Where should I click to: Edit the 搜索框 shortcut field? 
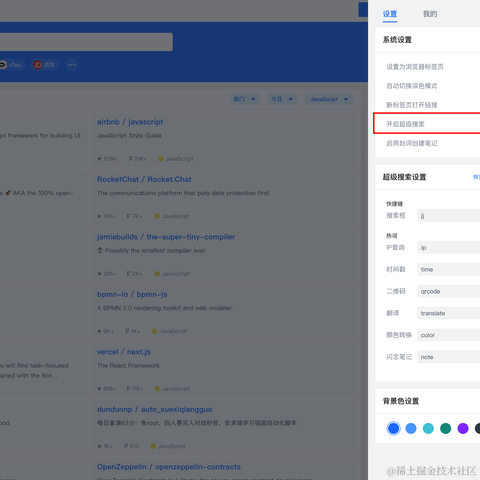pos(449,216)
